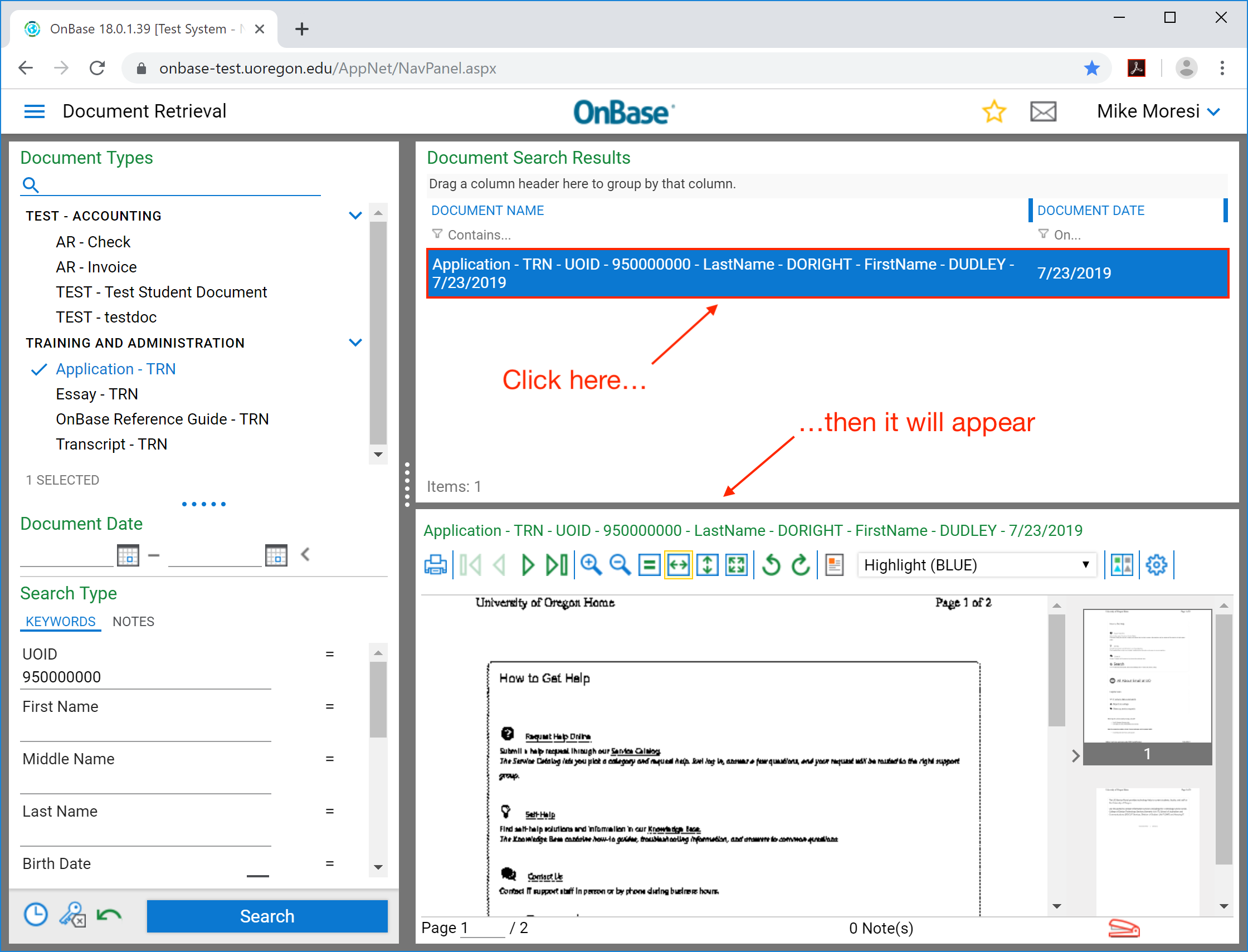Jump to the last page in viewer
This screenshot has height=952, width=1248.
(557, 565)
